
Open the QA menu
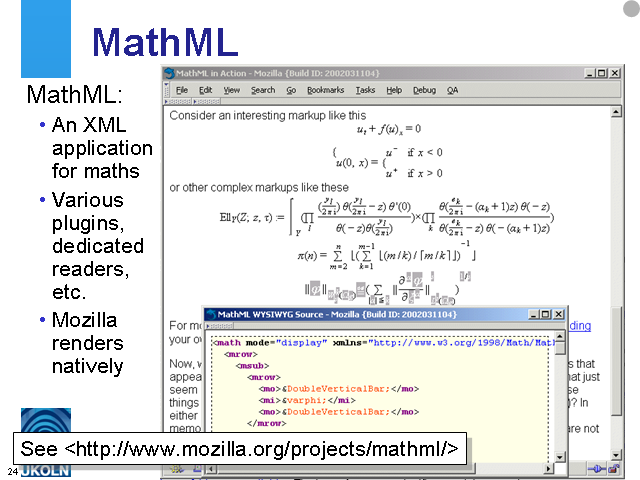[x=452, y=90]
